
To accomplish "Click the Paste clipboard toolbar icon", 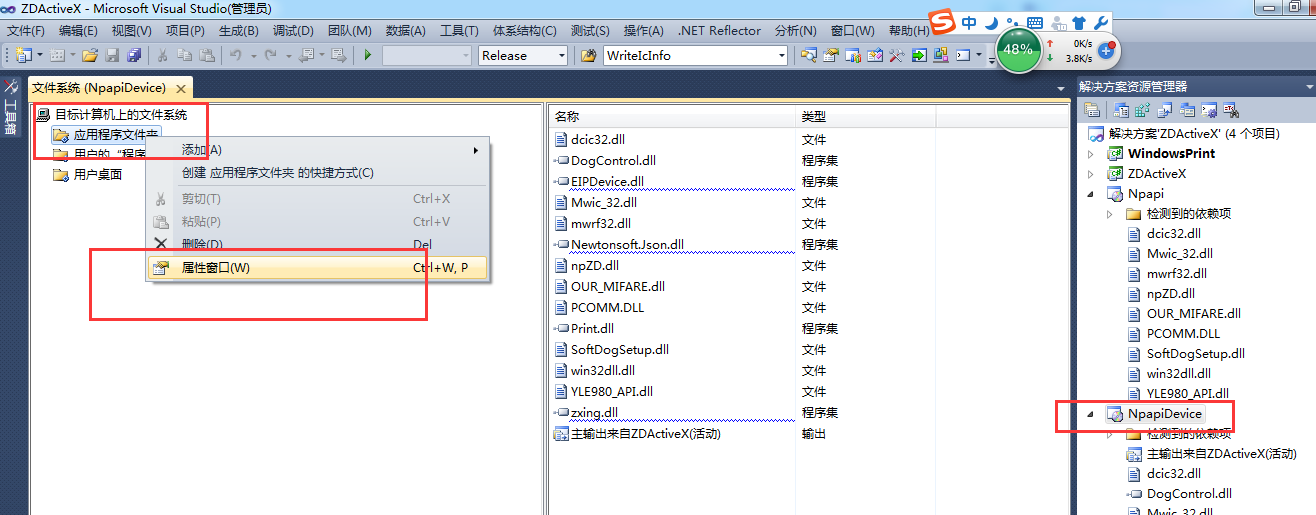I will (206, 55).
